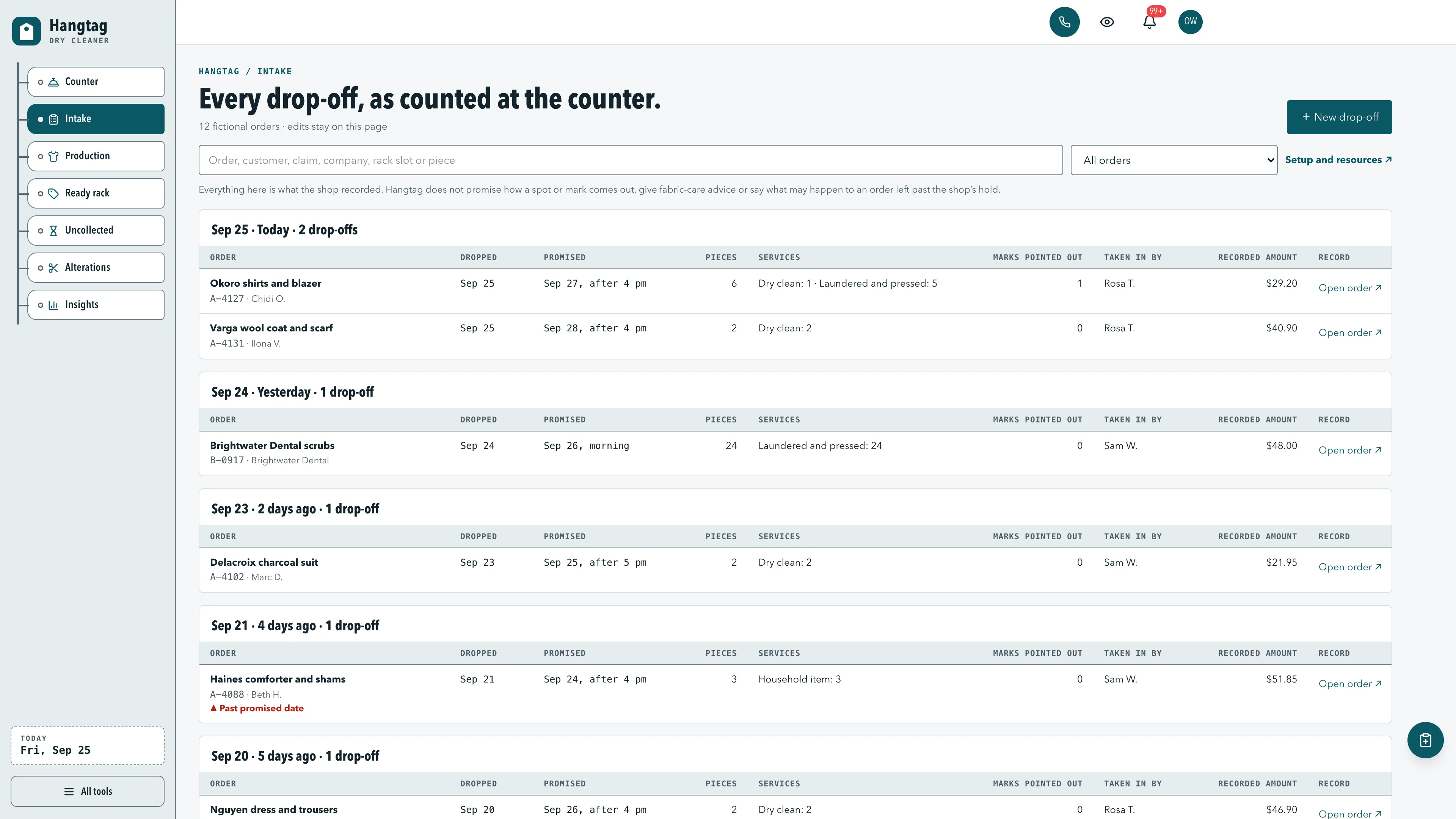Click Laundered and pressed: 24 cell

[x=819, y=446]
